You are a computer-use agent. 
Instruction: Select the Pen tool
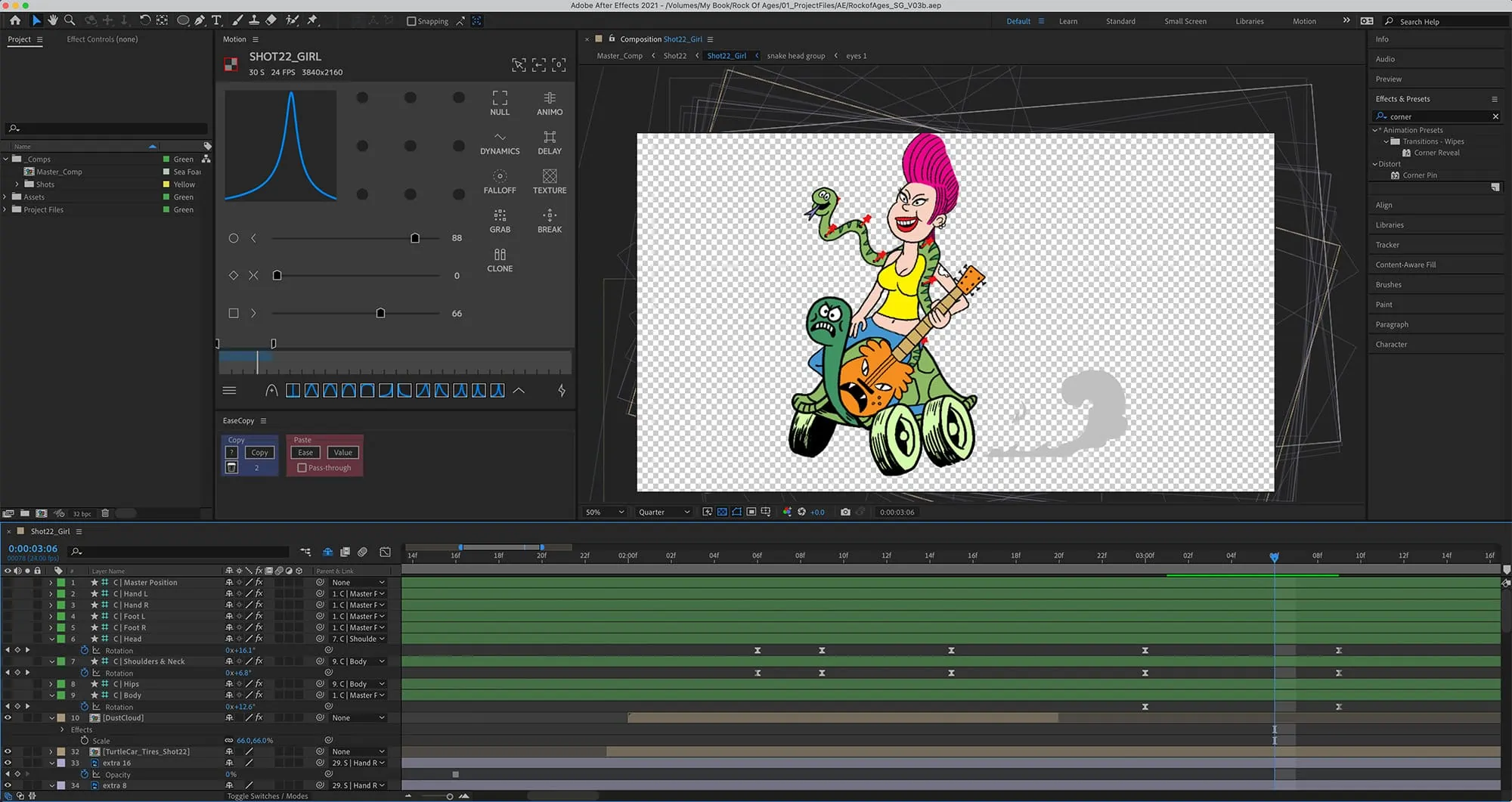point(200,20)
